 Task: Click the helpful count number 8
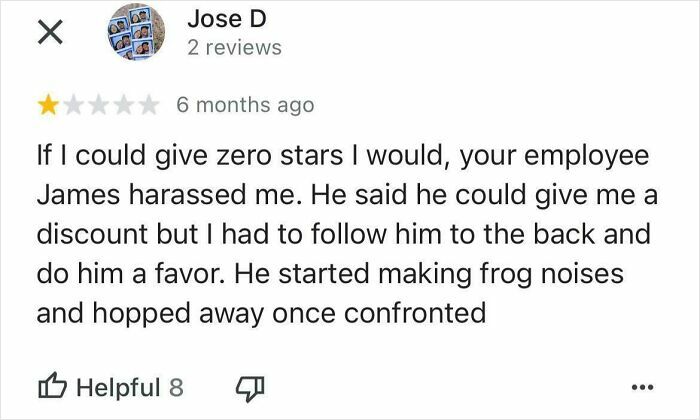pos(176,387)
